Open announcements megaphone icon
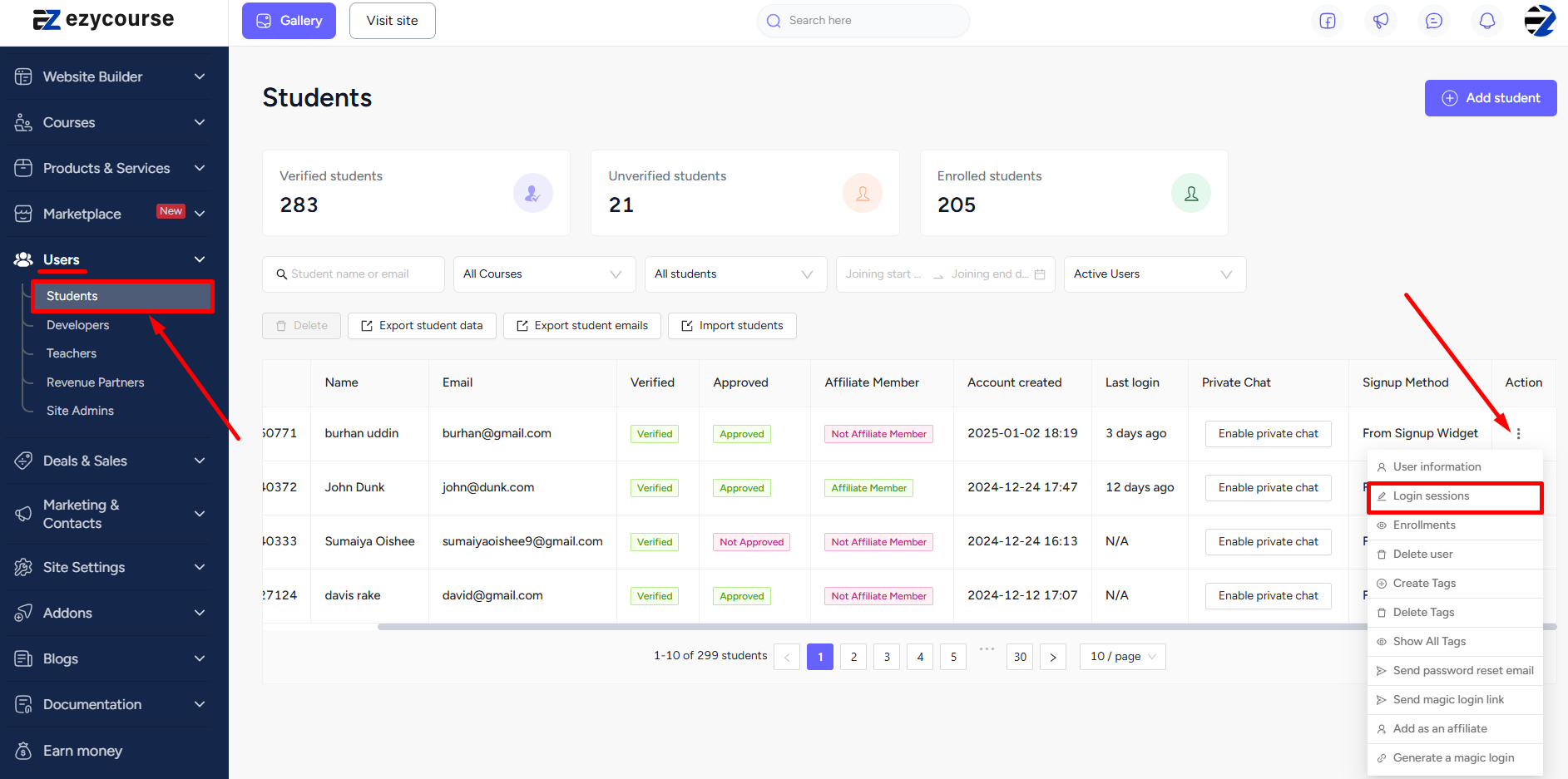This screenshot has height=779, width=1568. coord(1381,21)
